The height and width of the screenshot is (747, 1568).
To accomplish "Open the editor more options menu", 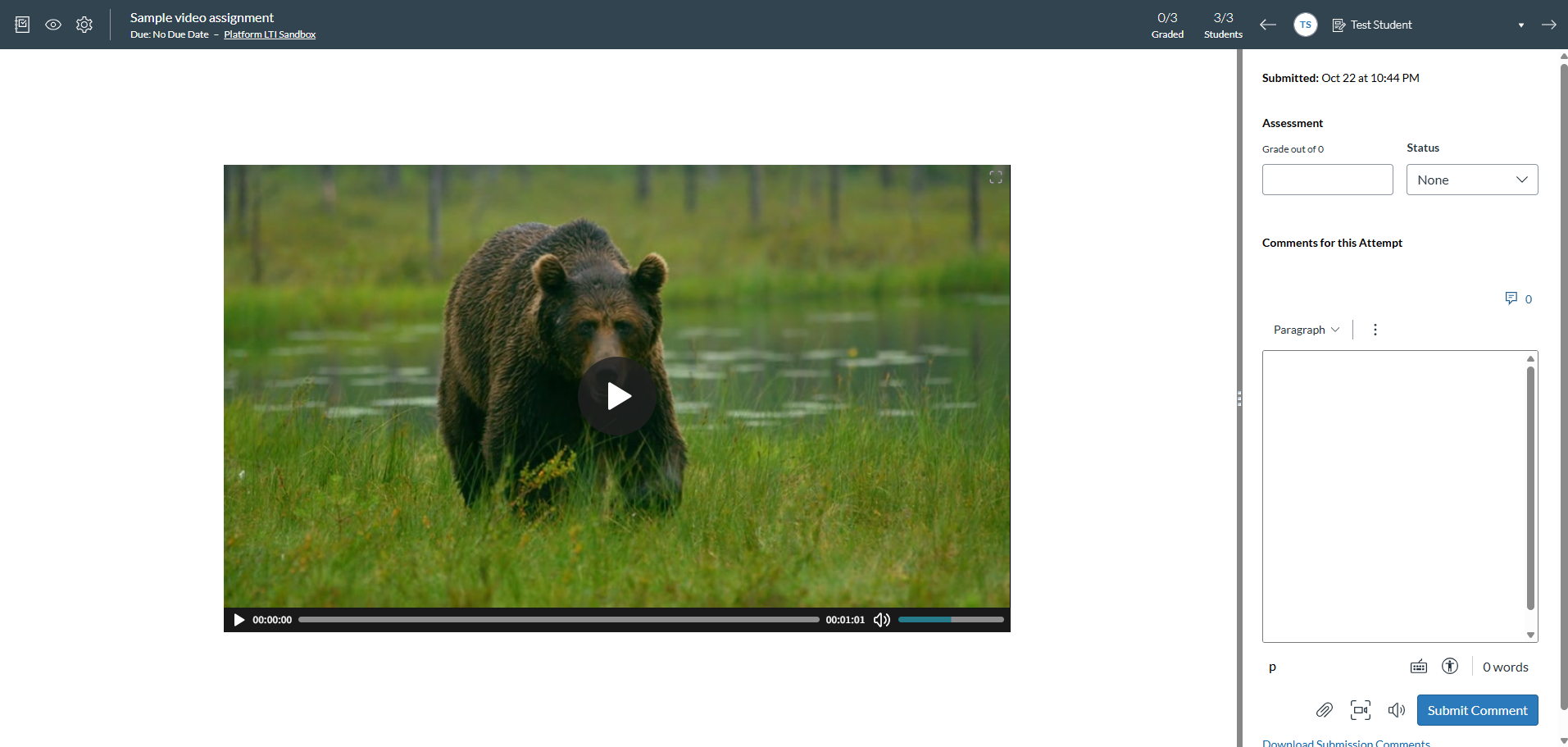I will [x=1375, y=330].
